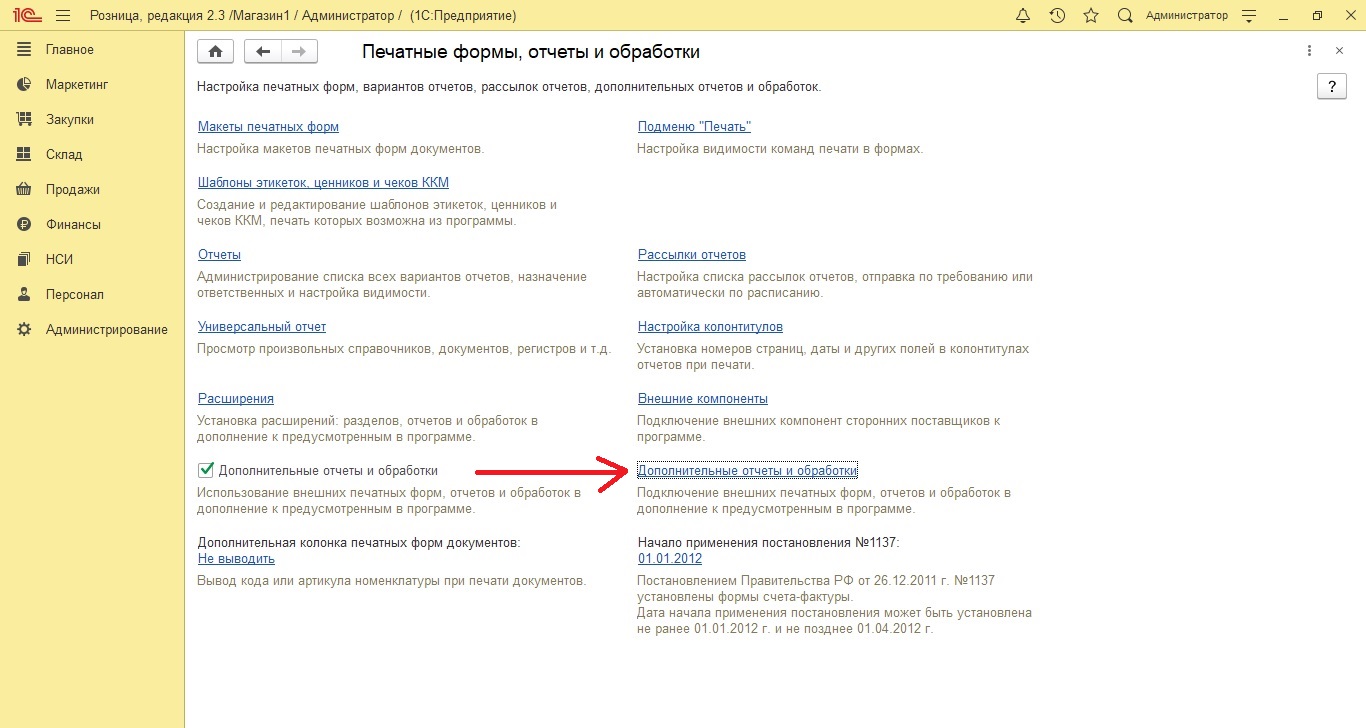1366x728 pixels.
Task: Open Настройка колонтитулов link
Action: coord(710,327)
